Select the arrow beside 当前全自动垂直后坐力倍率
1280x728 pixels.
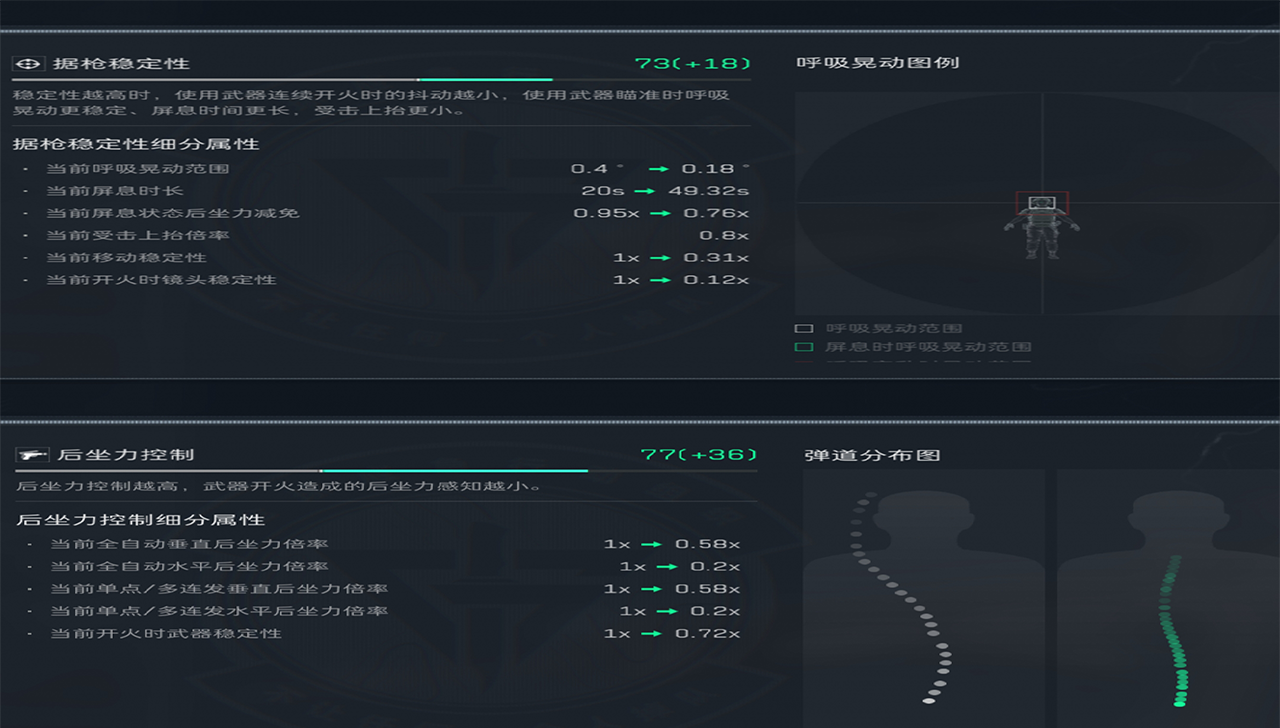click(650, 544)
